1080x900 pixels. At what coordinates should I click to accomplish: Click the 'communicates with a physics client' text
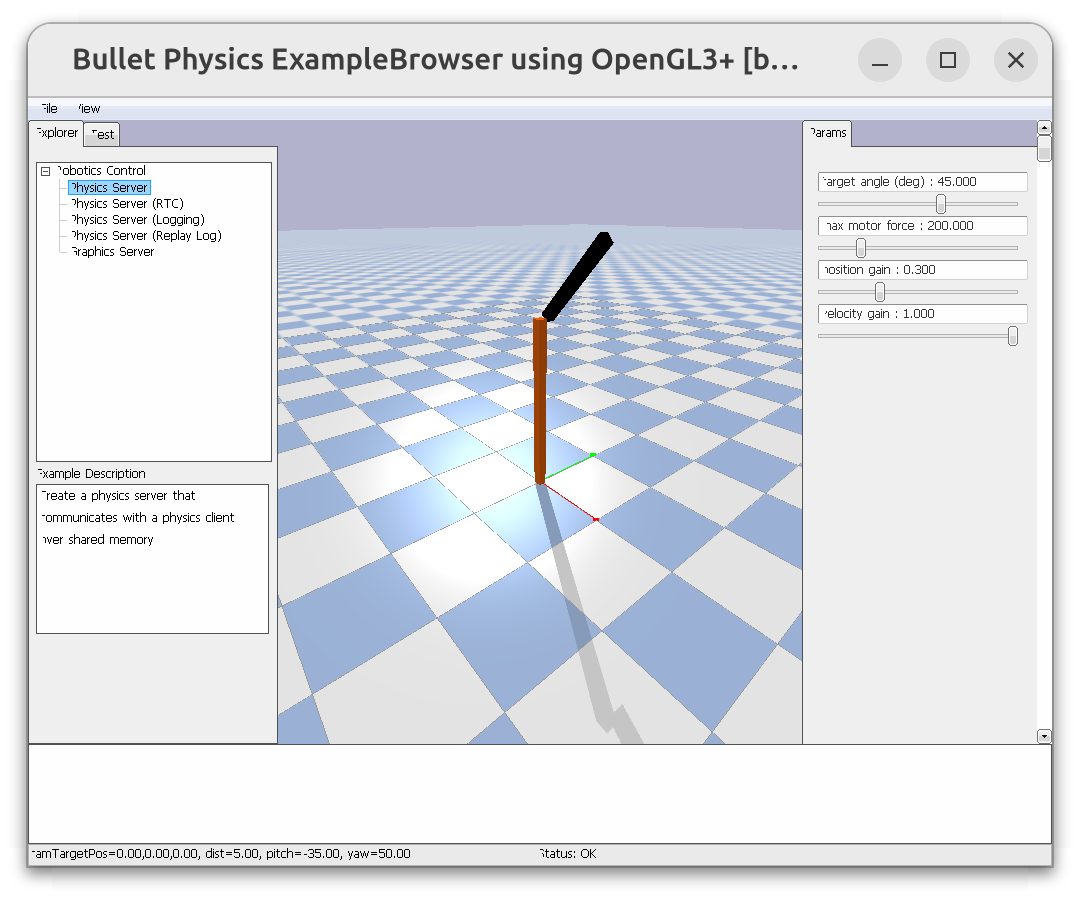[138, 518]
